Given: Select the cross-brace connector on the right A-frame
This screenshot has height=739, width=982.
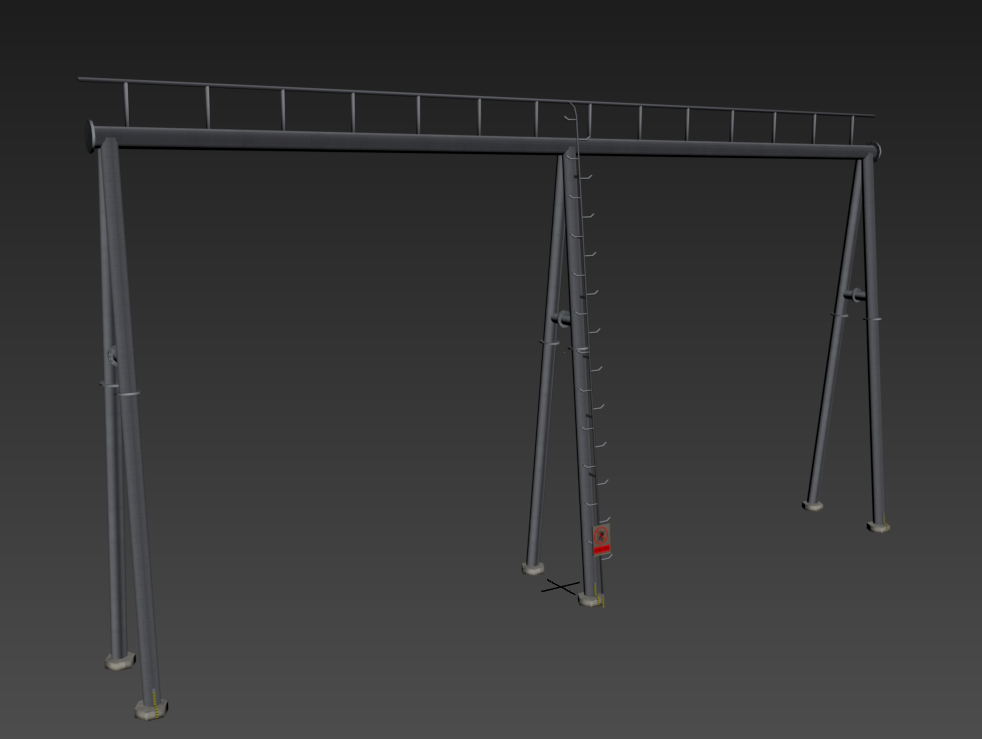Looking at the screenshot, I should (853, 295).
